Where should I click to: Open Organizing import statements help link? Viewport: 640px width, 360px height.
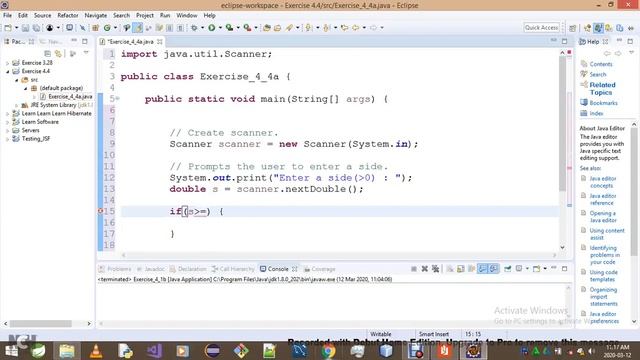coord(603,297)
